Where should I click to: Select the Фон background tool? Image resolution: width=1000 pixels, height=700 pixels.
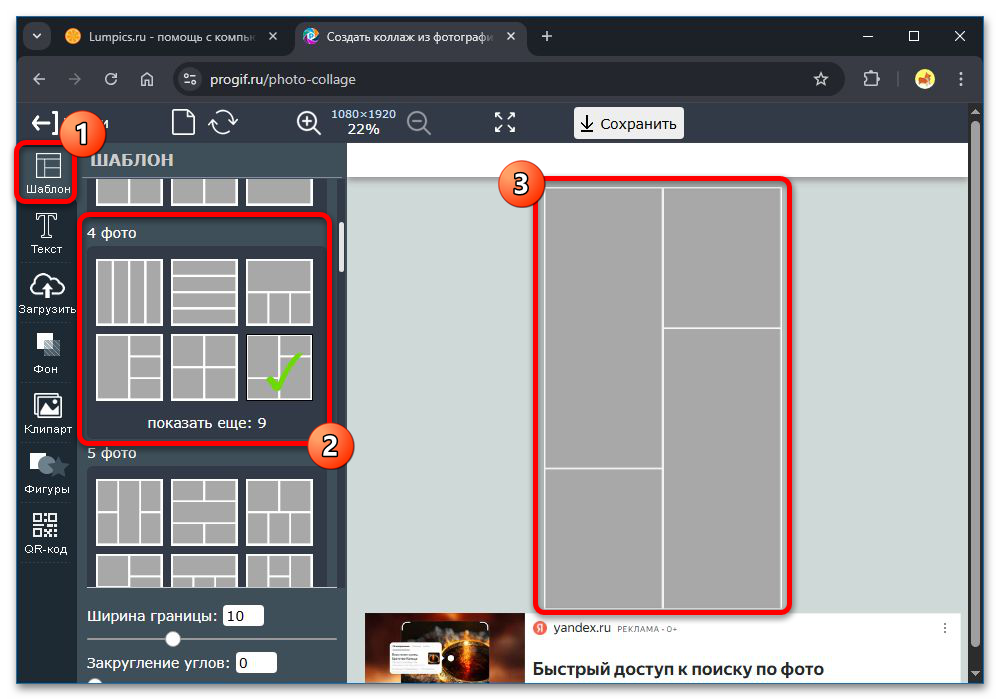coord(46,353)
